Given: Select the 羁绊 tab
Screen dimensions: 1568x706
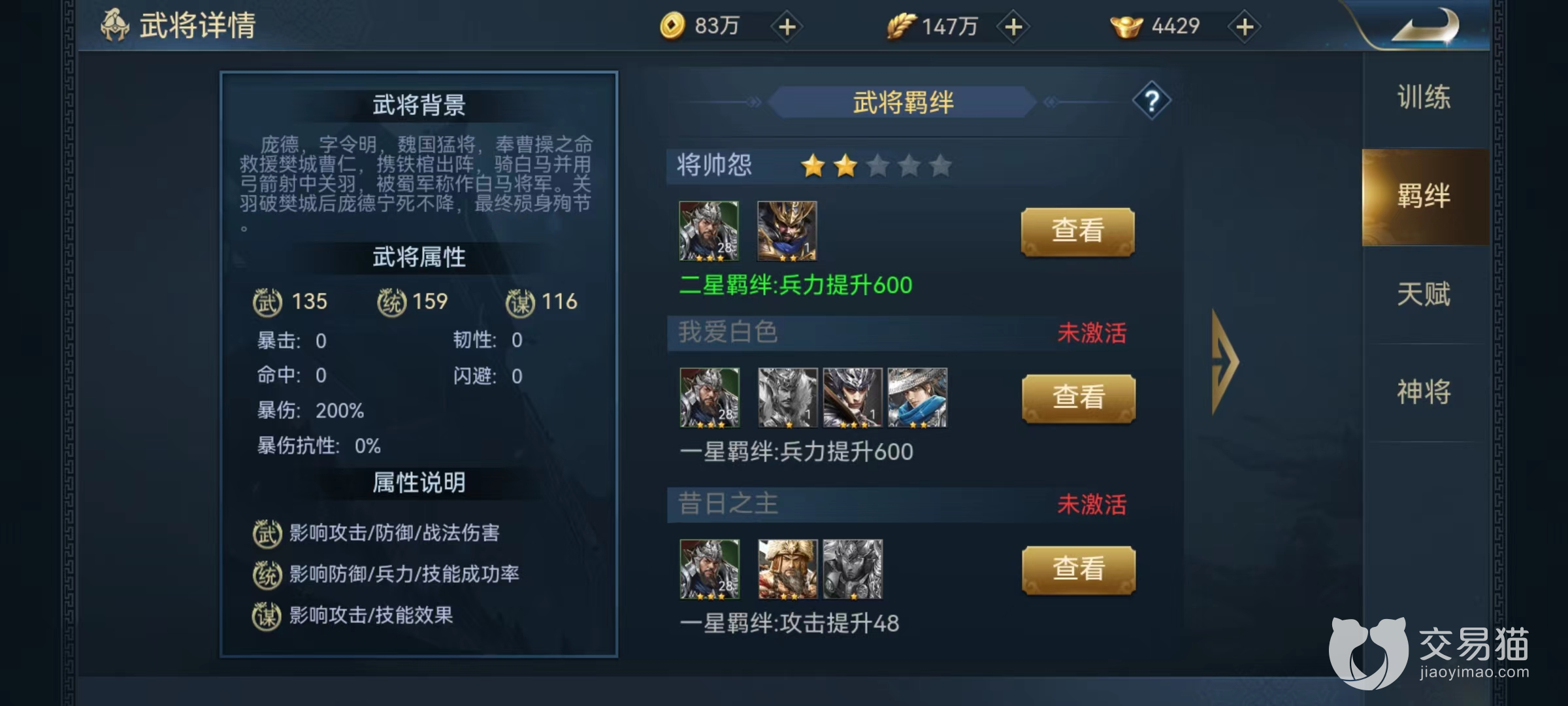Looking at the screenshot, I should pos(1424,196).
